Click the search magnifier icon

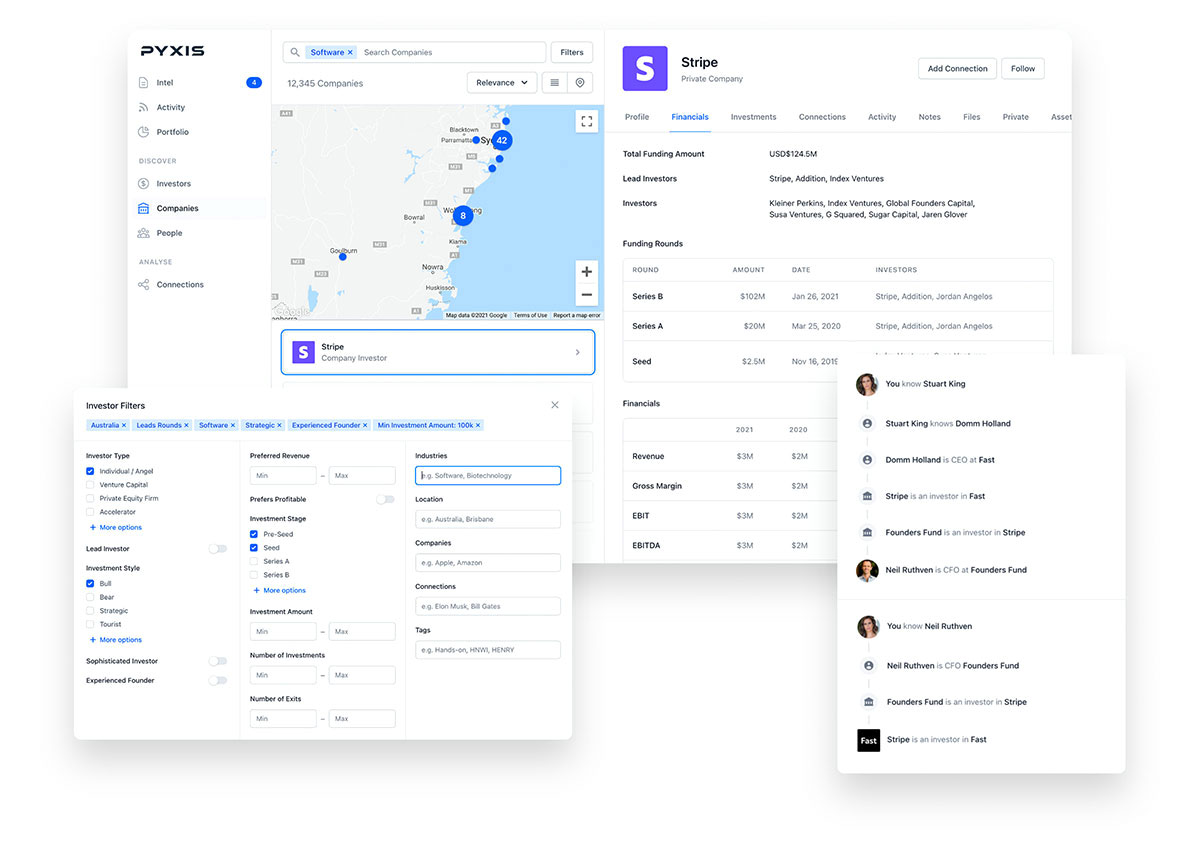pos(295,52)
